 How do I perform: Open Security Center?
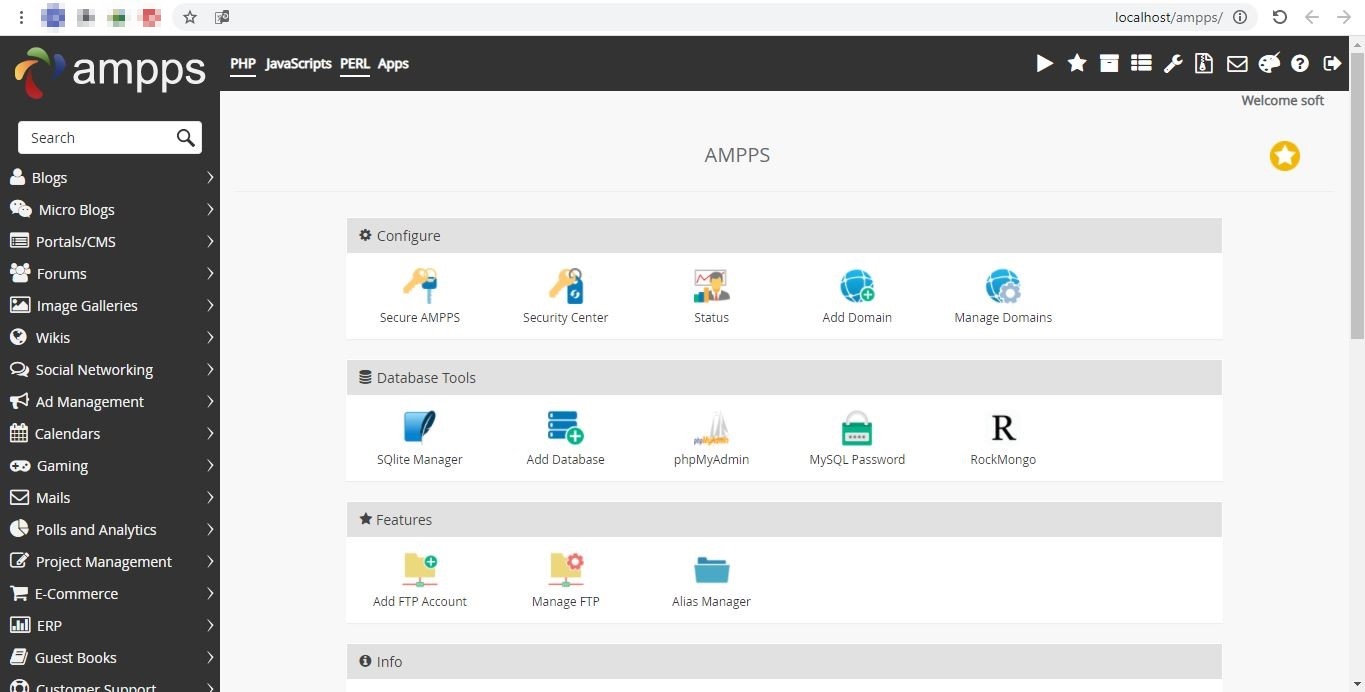(x=565, y=286)
